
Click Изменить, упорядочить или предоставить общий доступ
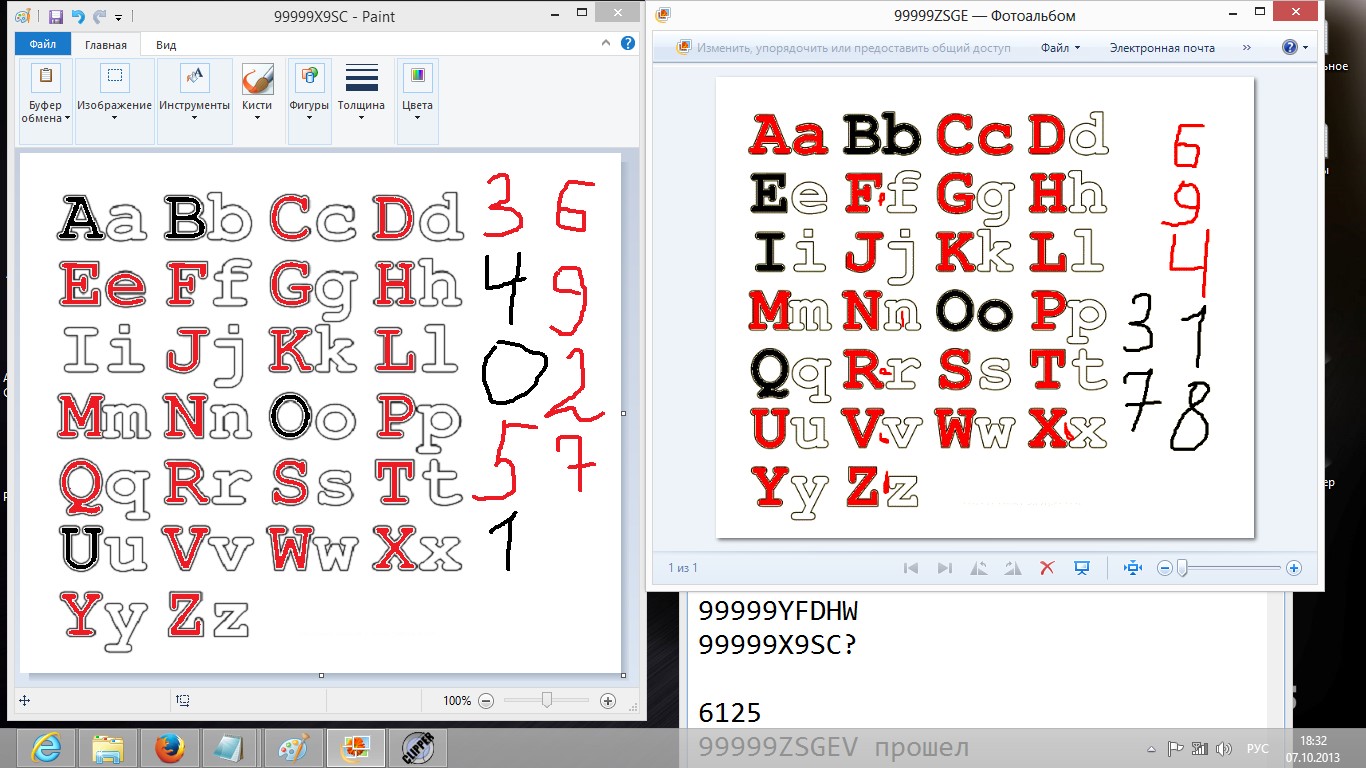pyautogui.click(x=853, y=47)
